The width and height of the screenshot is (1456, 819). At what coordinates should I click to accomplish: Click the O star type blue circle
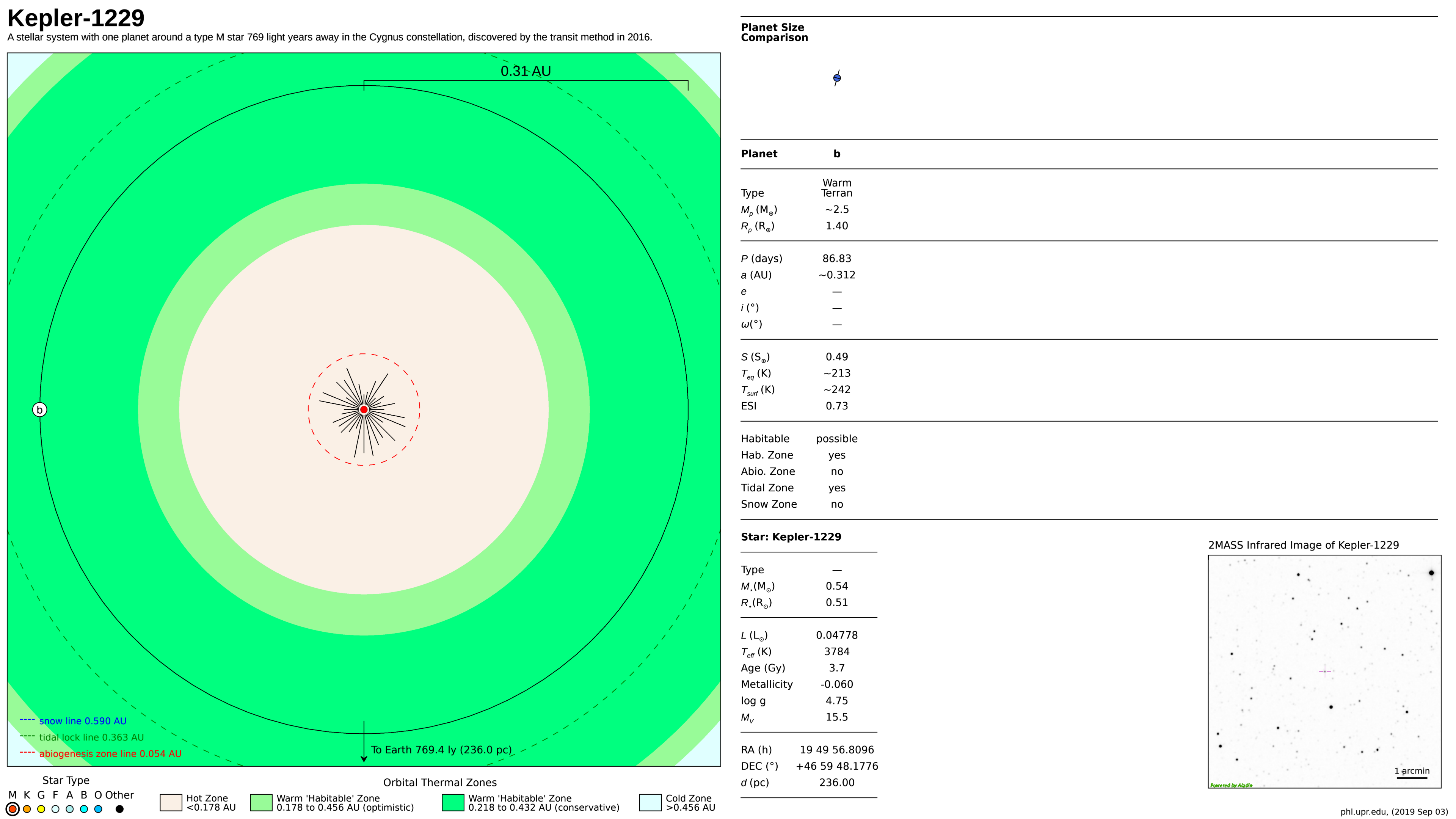[98, 809]
